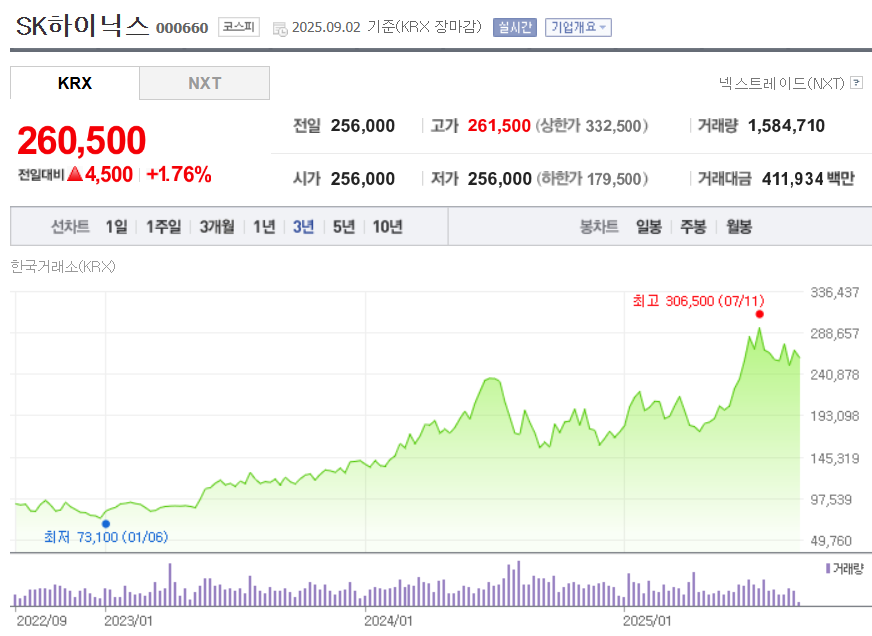Click the 저가 value 256,000
Viewport: 872px width, 636px height.
(499, 178)
